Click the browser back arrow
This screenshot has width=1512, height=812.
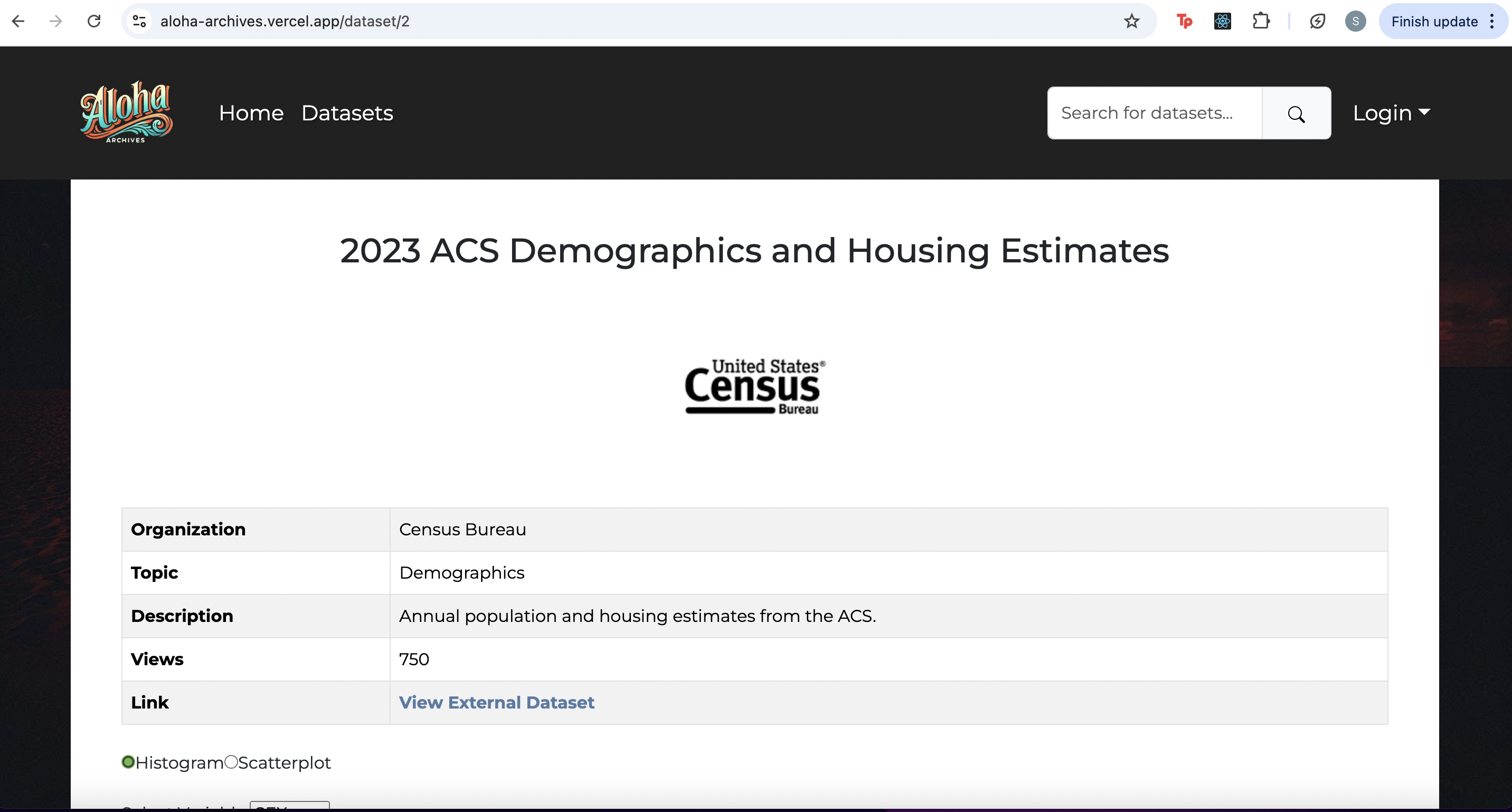click(x=18, y=22)
